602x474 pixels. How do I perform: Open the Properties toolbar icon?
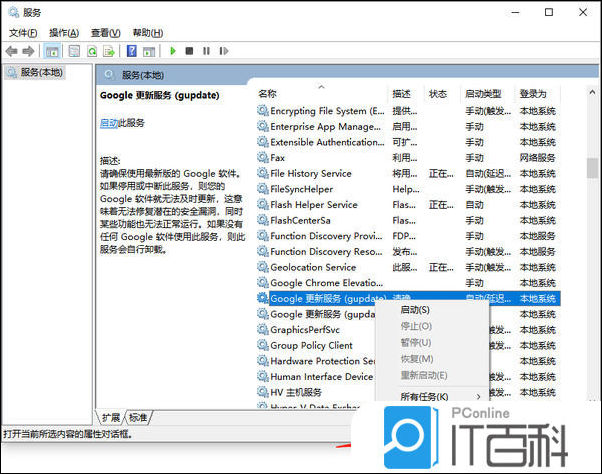point(74,51)
